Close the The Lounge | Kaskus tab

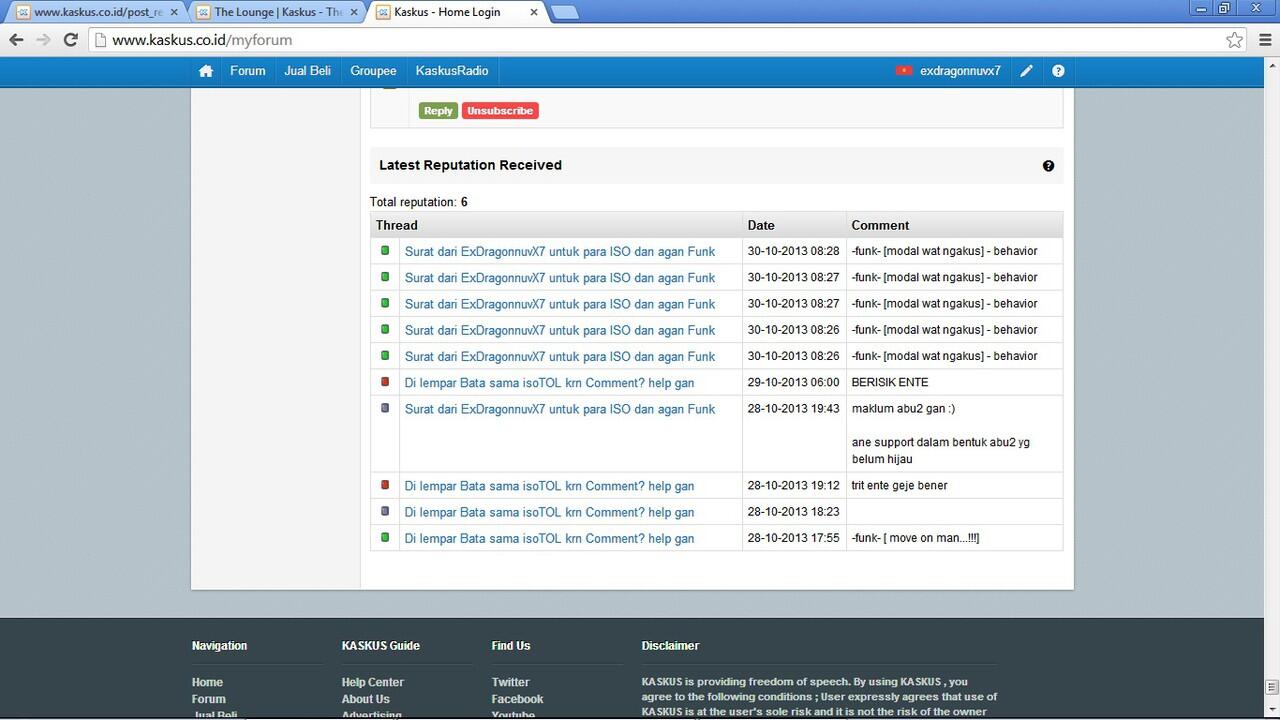click(353, 12)
